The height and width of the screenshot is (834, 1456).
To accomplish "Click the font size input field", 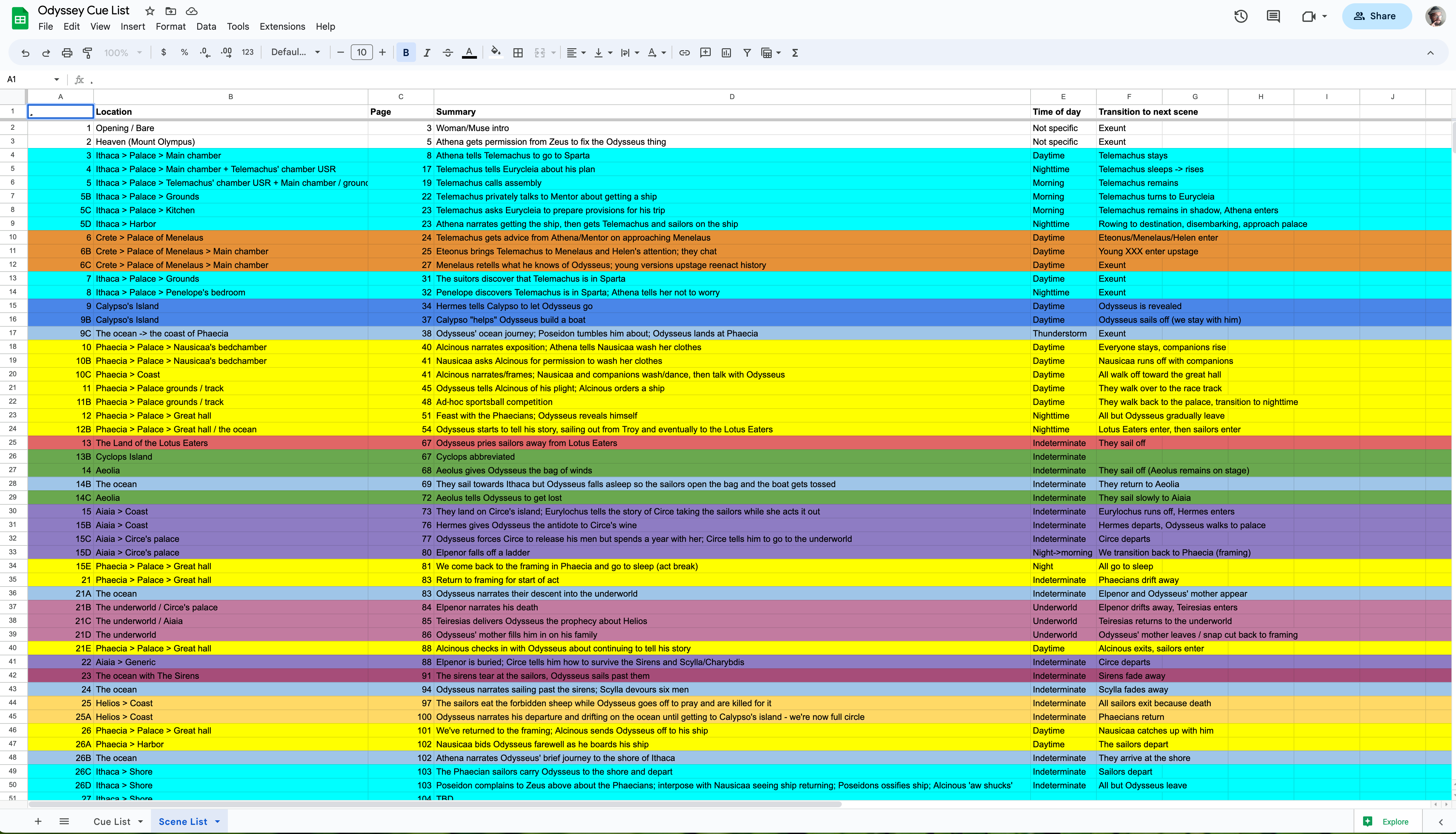I will [362, 53].
